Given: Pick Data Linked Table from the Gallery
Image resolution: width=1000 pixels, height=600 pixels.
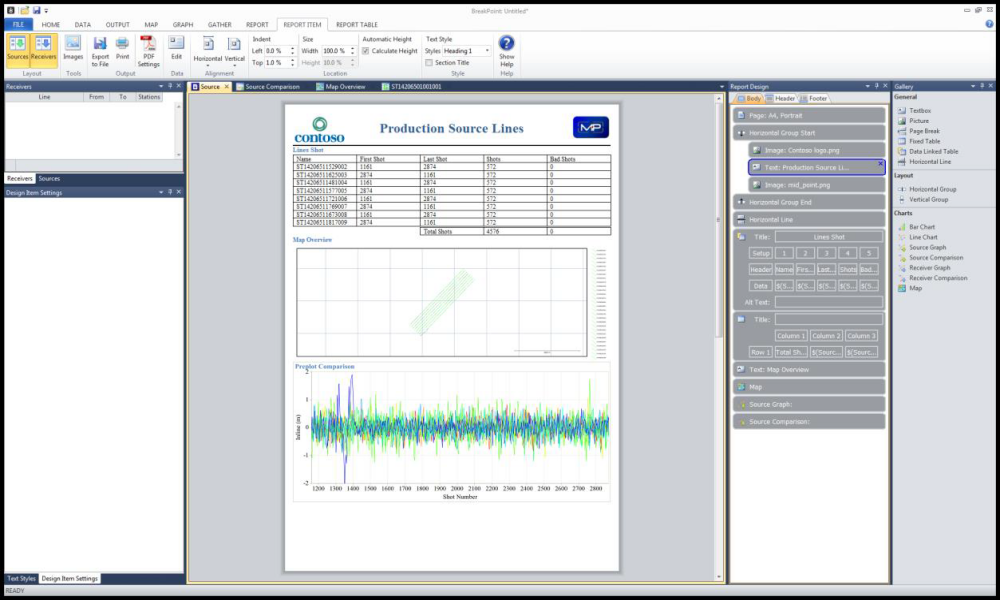Looking at the screenshot, I should (x=932, y=151).
